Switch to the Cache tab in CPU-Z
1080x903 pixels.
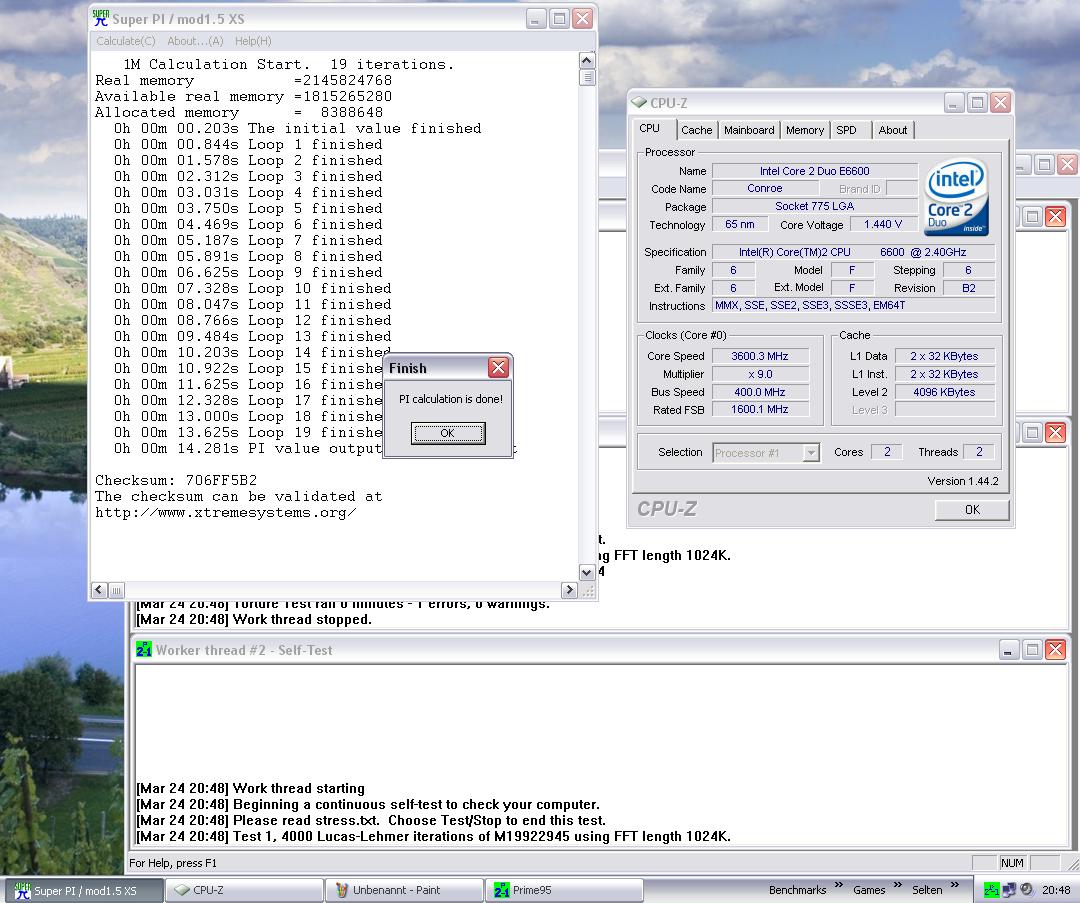click(x=696, y=130)
